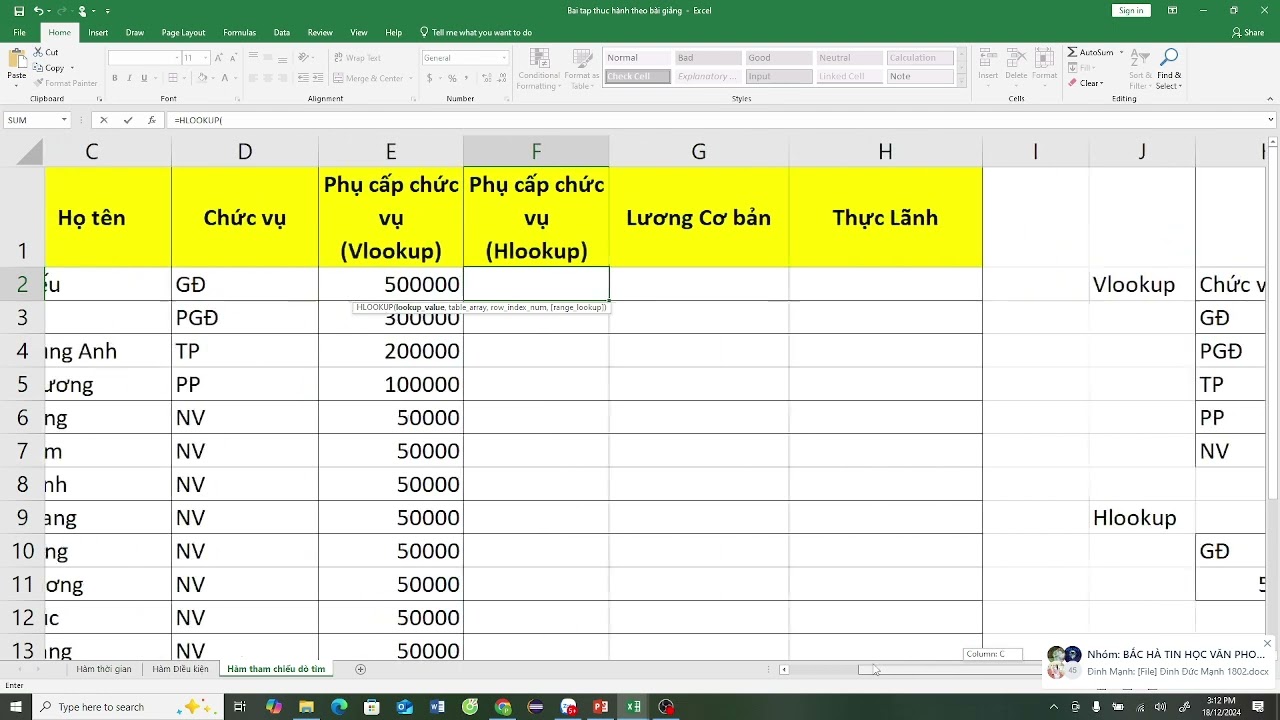This screenshot has width=1280, height=720.
Task: Open PowerPoint from the taskbar
Action: click(x=600, y=707)
